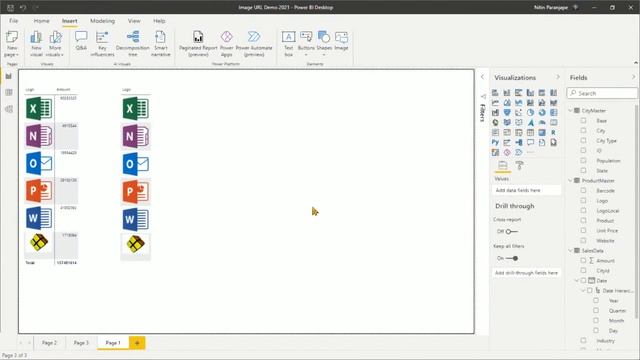This screenshot has height=360, width=640.
Task: Click the Fields pane Search box
Action: [602, 93]
